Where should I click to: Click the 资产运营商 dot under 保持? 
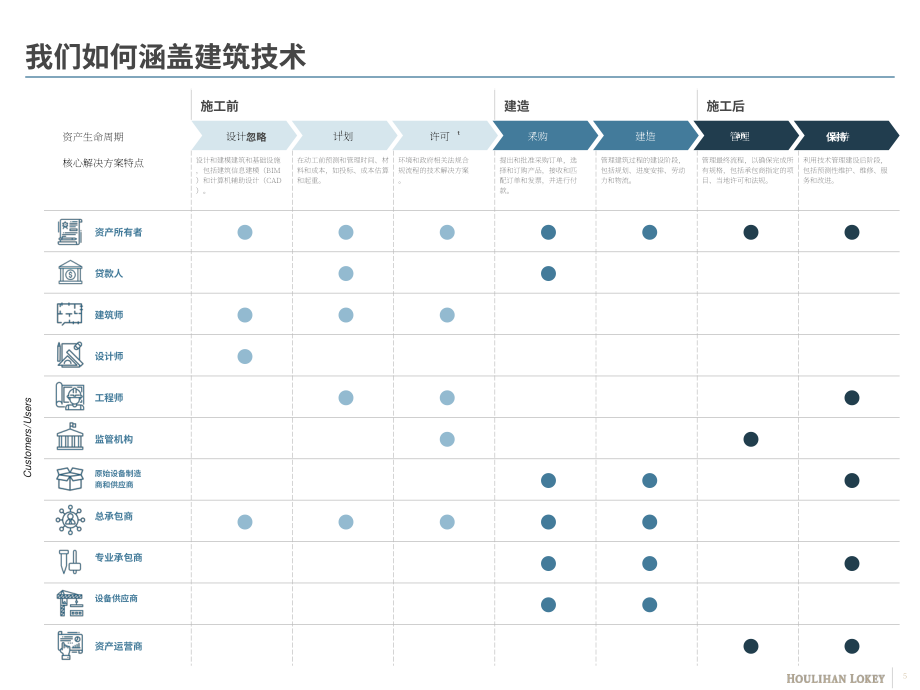852,646
